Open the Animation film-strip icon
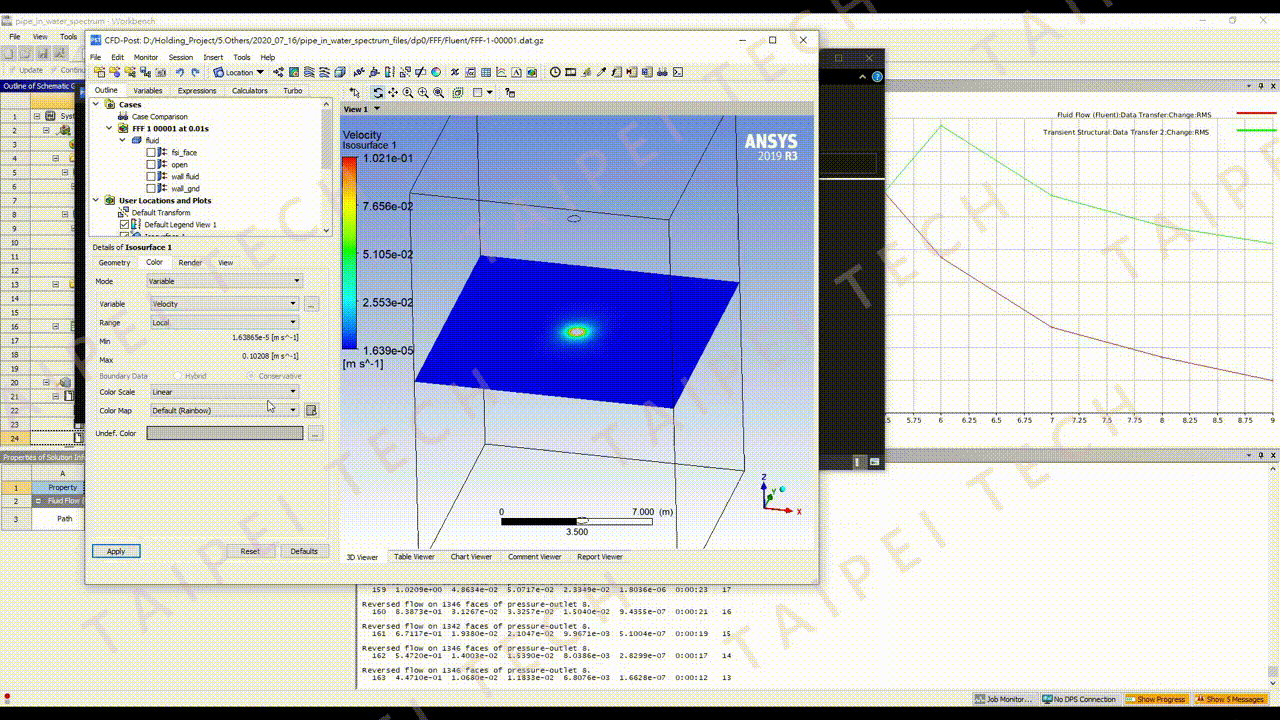Screen dimensions: 1280x720 570,72
